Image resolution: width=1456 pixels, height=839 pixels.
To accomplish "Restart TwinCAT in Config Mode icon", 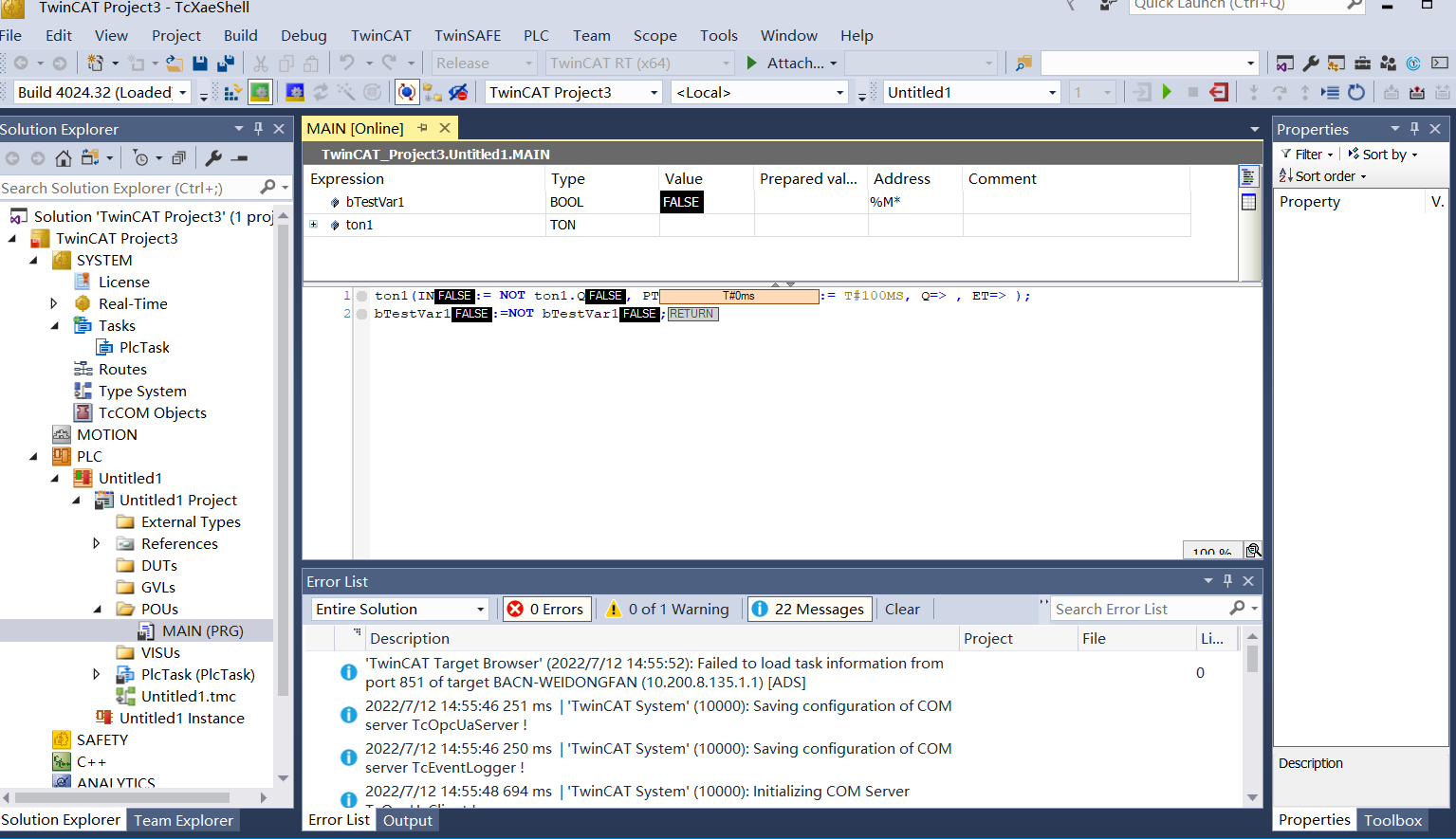I will (x=295, y=92).
